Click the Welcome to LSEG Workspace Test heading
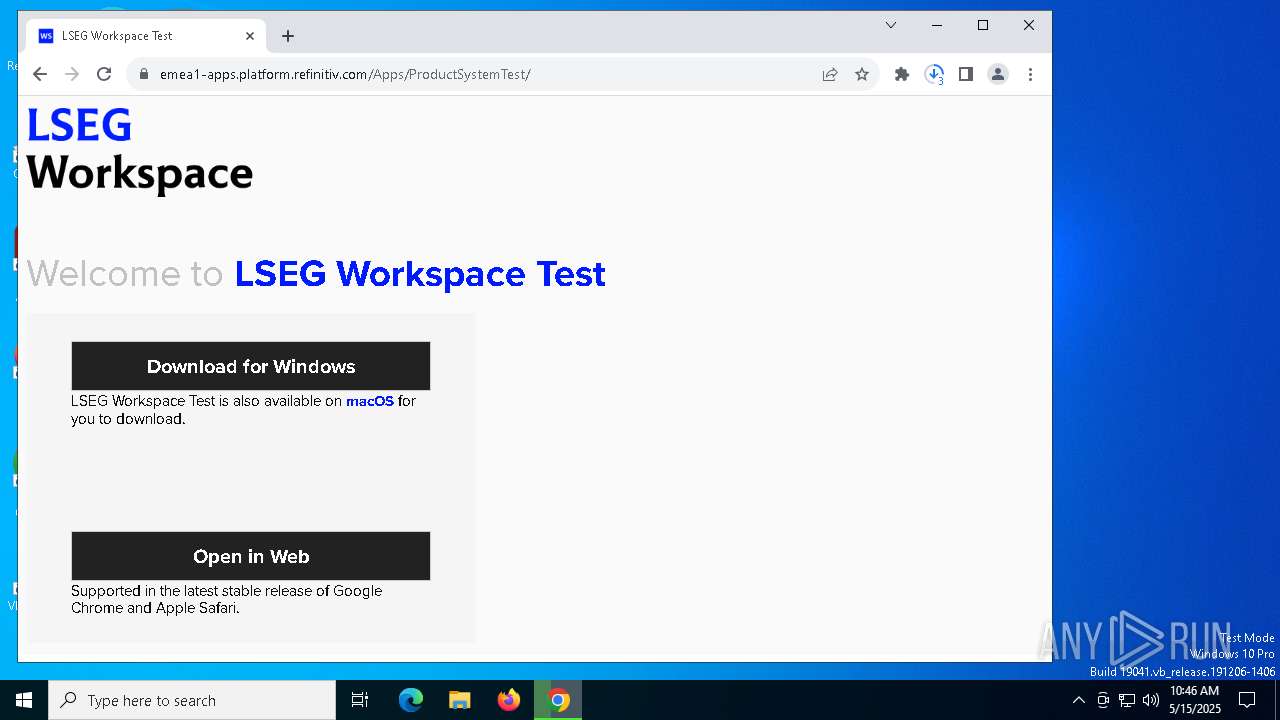Viewport: 1280px width, 720px height. pyautogui.click(x=316, y=274)
